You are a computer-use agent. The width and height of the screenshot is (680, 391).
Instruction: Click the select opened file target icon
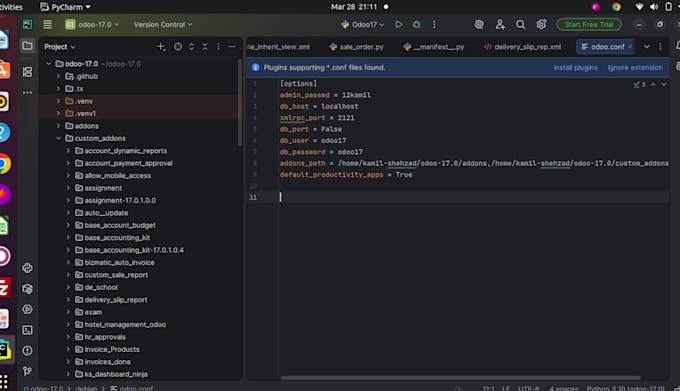point(178,47)
